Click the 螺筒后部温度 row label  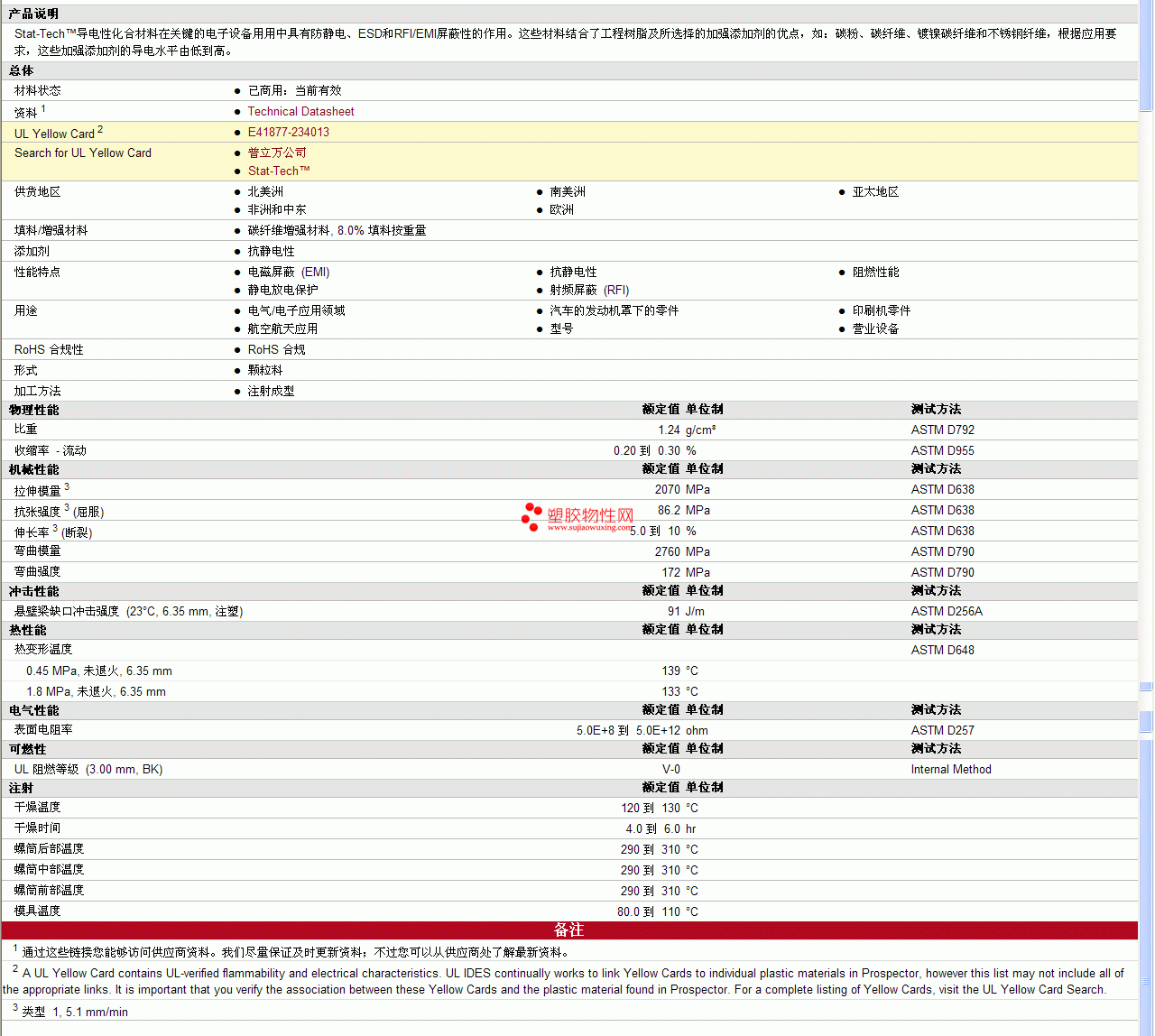[x=50, y=849]
